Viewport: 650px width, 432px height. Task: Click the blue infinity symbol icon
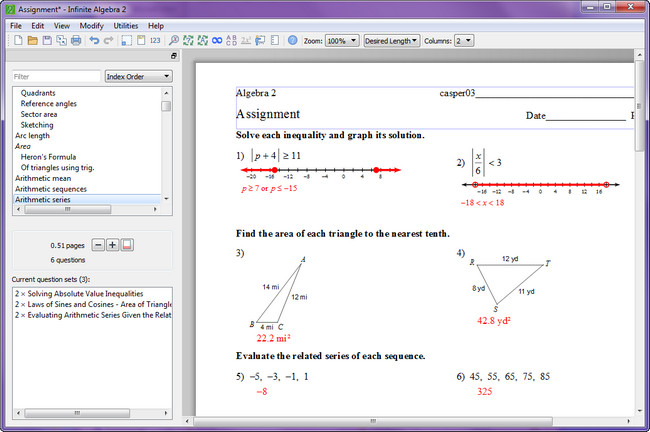pyautogui.click(x=217, y=40)
